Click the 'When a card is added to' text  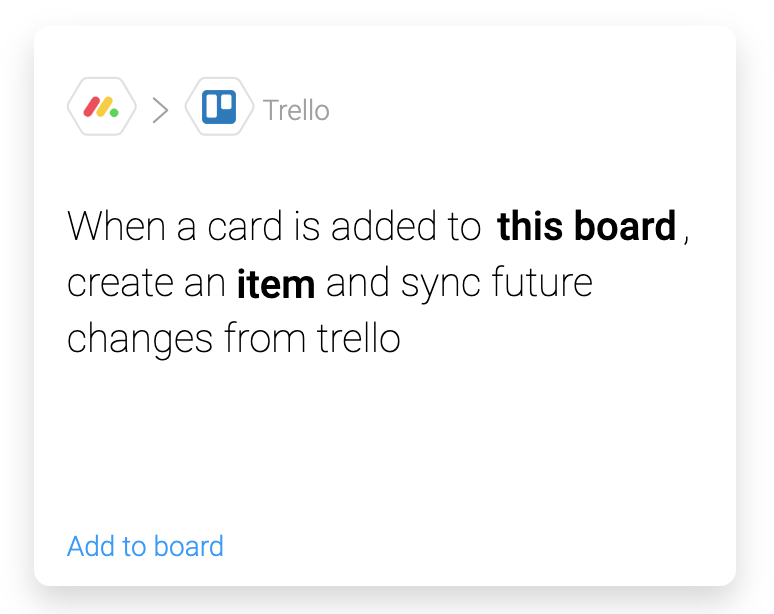click(x=274, y=227)
